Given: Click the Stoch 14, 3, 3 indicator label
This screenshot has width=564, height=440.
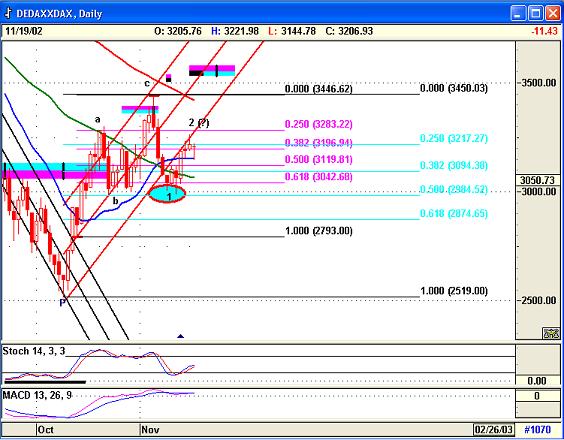Looking at the screenshot, I should coord(34,351).
